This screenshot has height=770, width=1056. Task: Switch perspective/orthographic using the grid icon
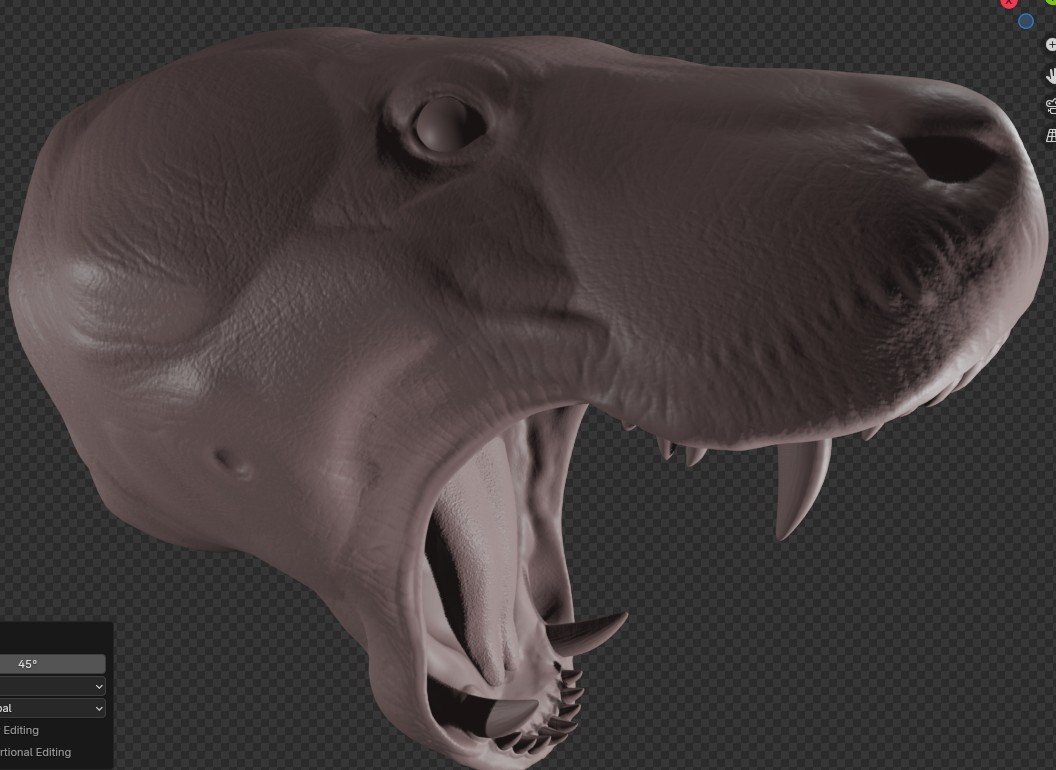pos(1051,135)
